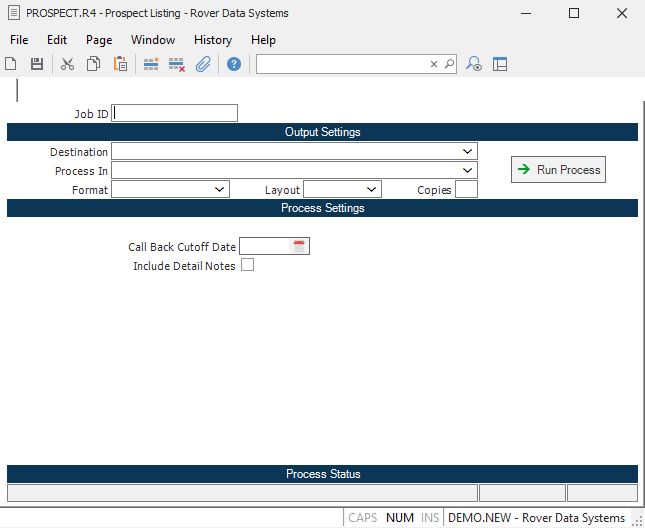Open the Window menu
The width and height of the screenshot is (645, 528).
(x=153, y=40)
